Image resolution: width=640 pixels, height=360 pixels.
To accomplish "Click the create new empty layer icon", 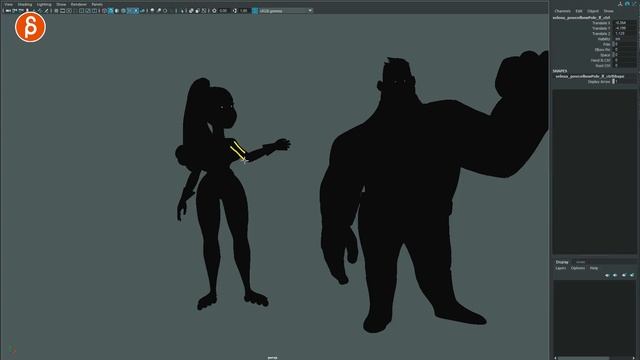I will click(x=624, y=275).
